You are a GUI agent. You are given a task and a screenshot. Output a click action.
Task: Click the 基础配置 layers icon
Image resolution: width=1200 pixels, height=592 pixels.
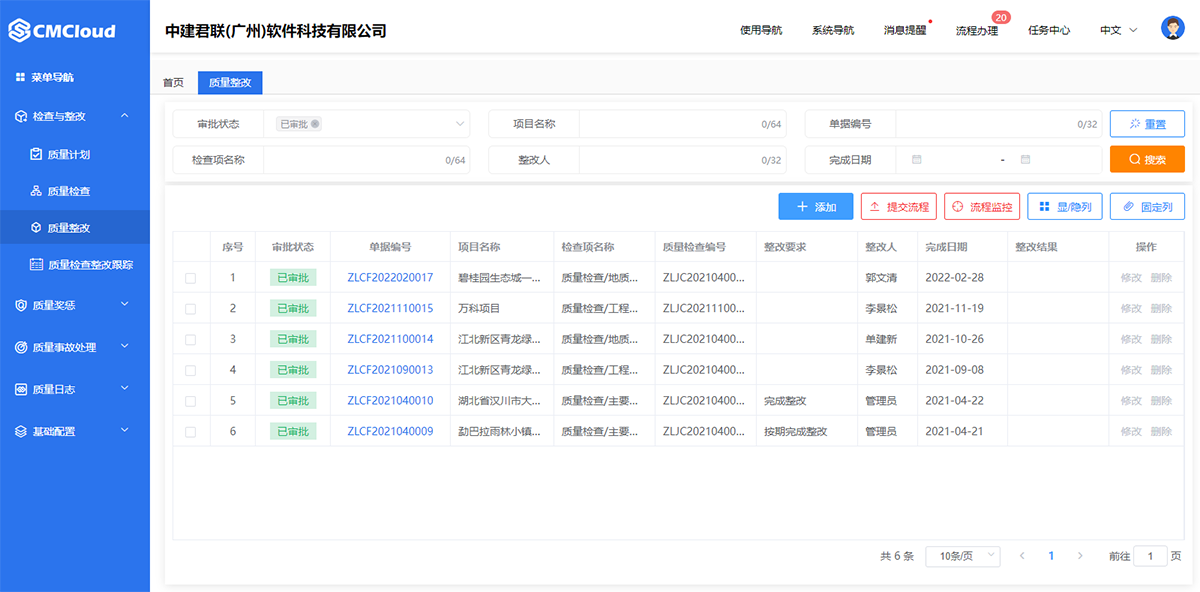click(x=21, y=431)
